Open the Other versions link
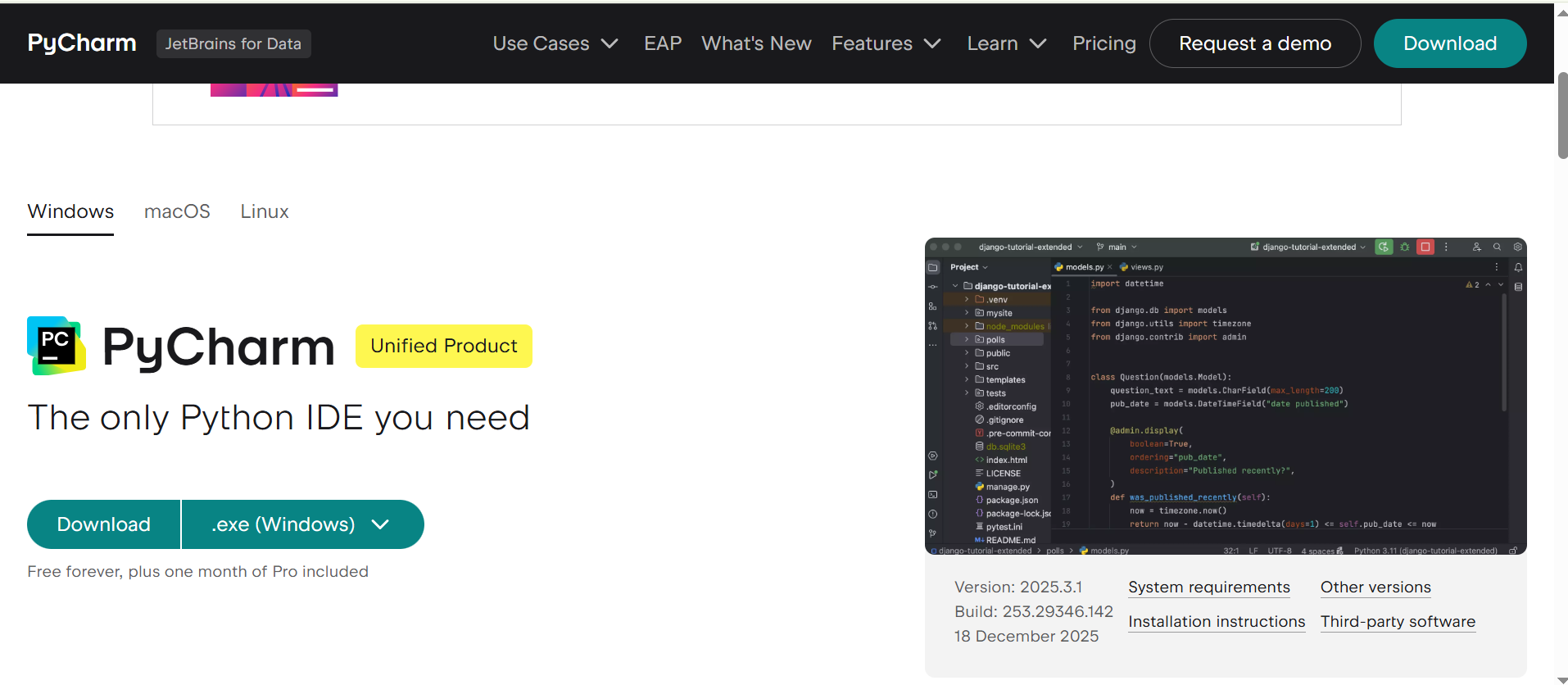Image resolution: width=1568 pixels, height=685 pixels. [x=1375, y=587]
